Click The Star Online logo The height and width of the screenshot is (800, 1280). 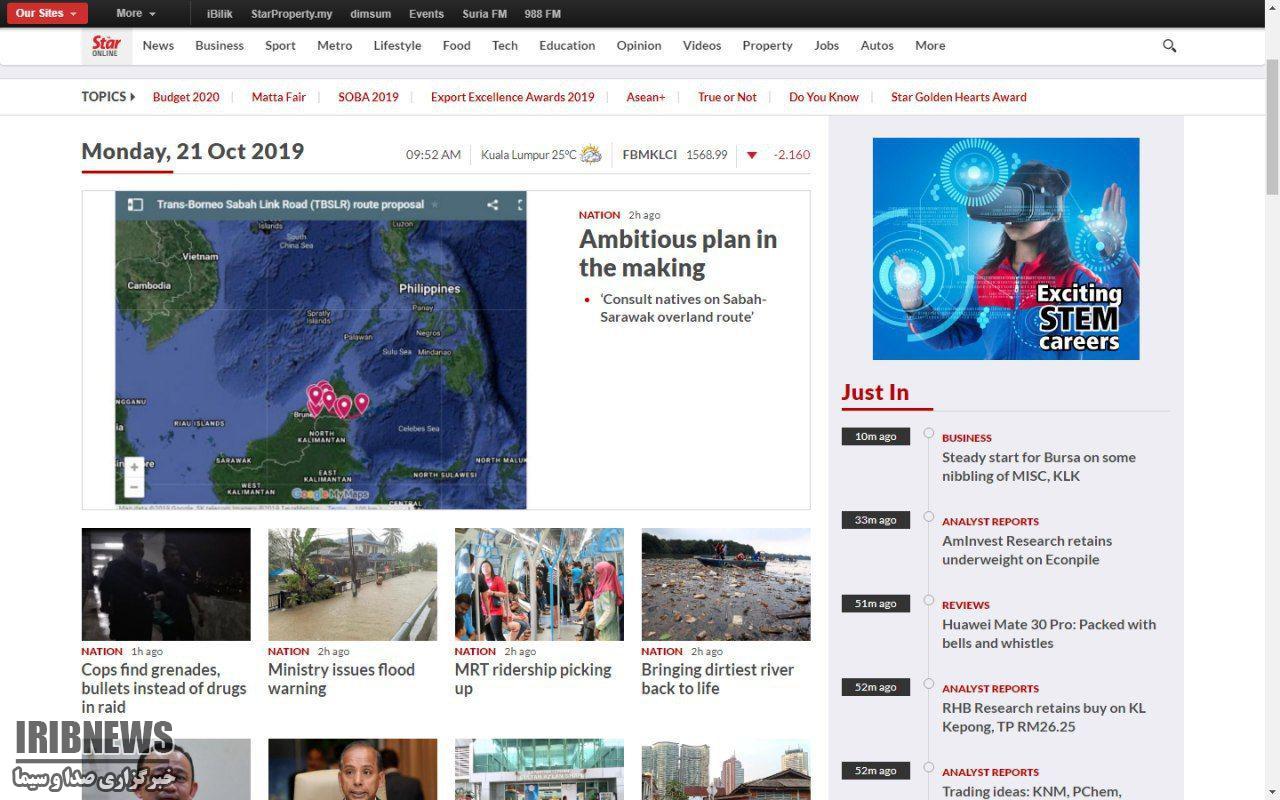coord(106,46)
